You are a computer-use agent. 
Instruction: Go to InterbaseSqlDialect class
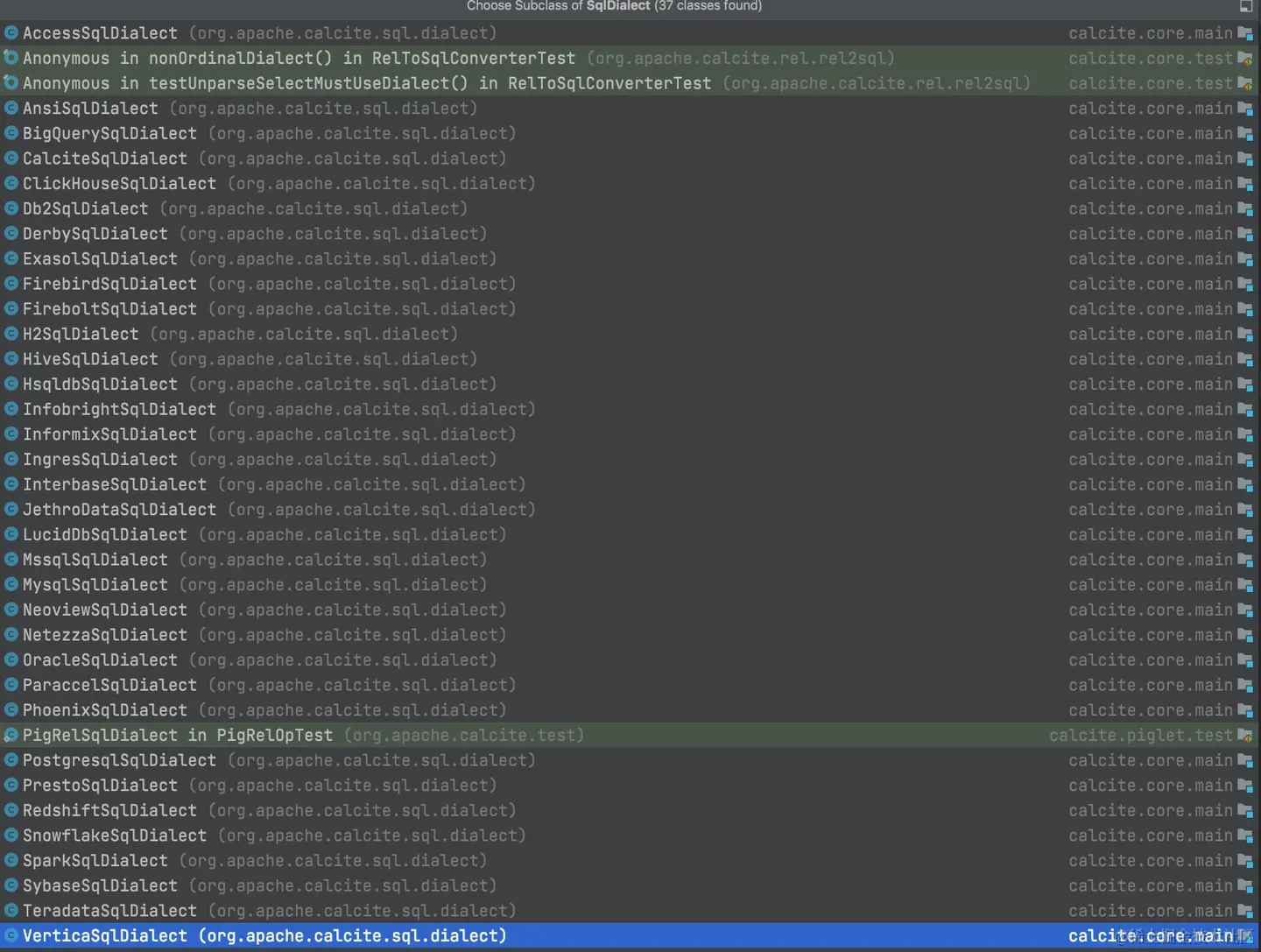629,485
